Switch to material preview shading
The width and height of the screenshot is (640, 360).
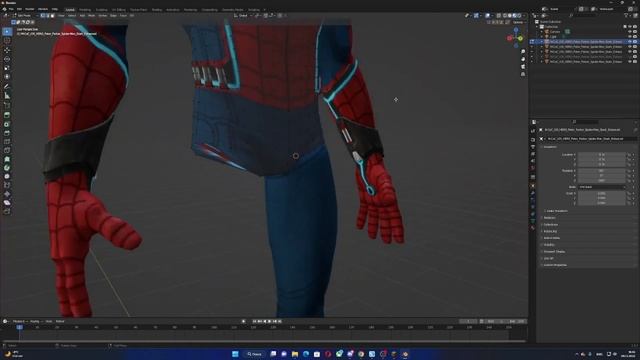click(x=515, y=16)
